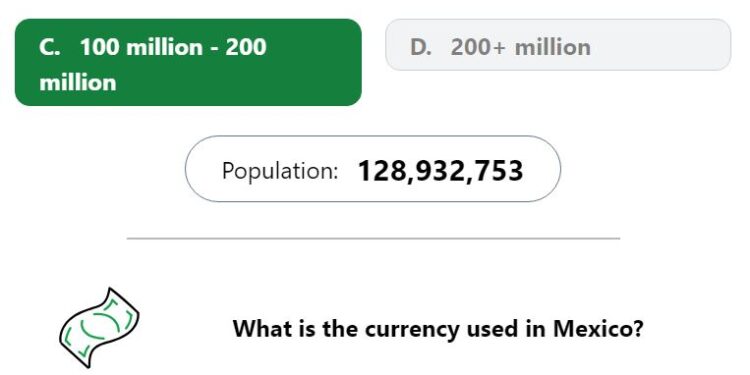Click the horizontal divider above the currency question
This screenshot has height=375, width=750.
click(373, 238)
